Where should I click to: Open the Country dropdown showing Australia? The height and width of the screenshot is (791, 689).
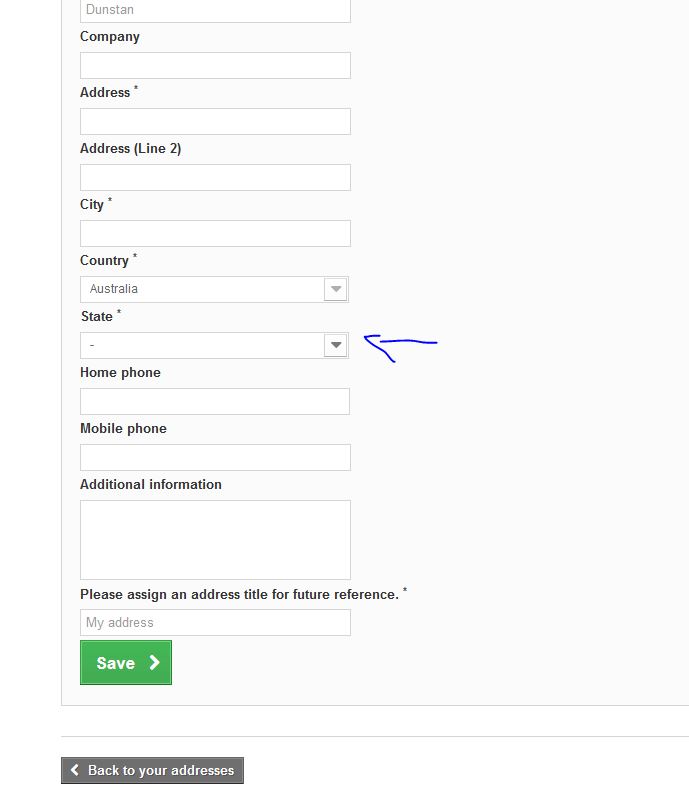[214, 289]
